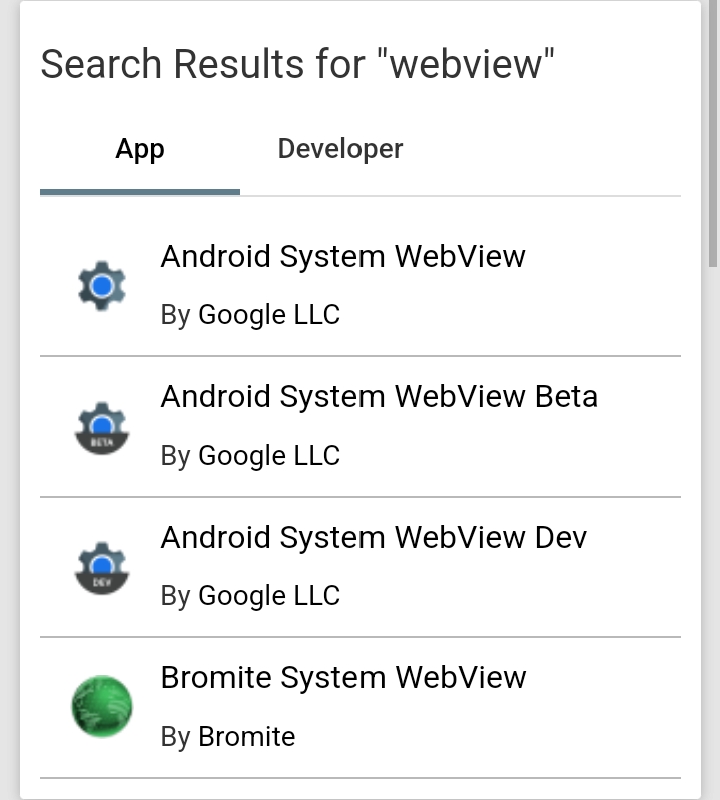
Task: Click the Android System WebView gear icon
Action: (102, 286)
